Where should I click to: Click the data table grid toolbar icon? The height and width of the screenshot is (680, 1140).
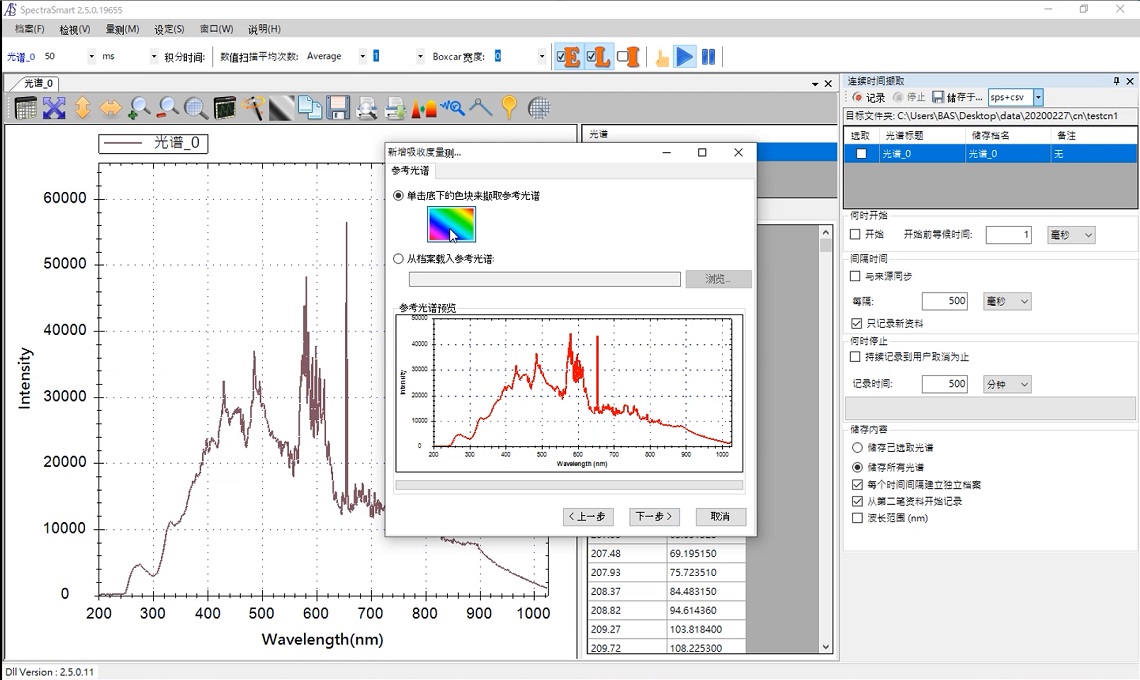[x=25, y=108]
